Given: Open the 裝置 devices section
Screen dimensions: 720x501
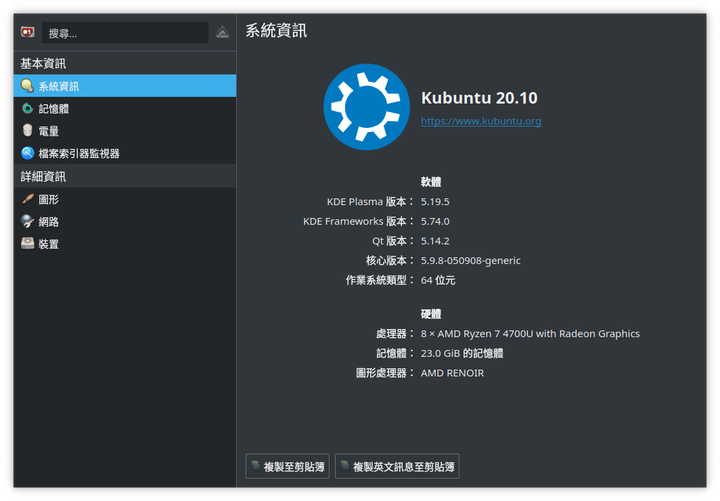Looking at the screenshot, I should click(x=125, y=244).
